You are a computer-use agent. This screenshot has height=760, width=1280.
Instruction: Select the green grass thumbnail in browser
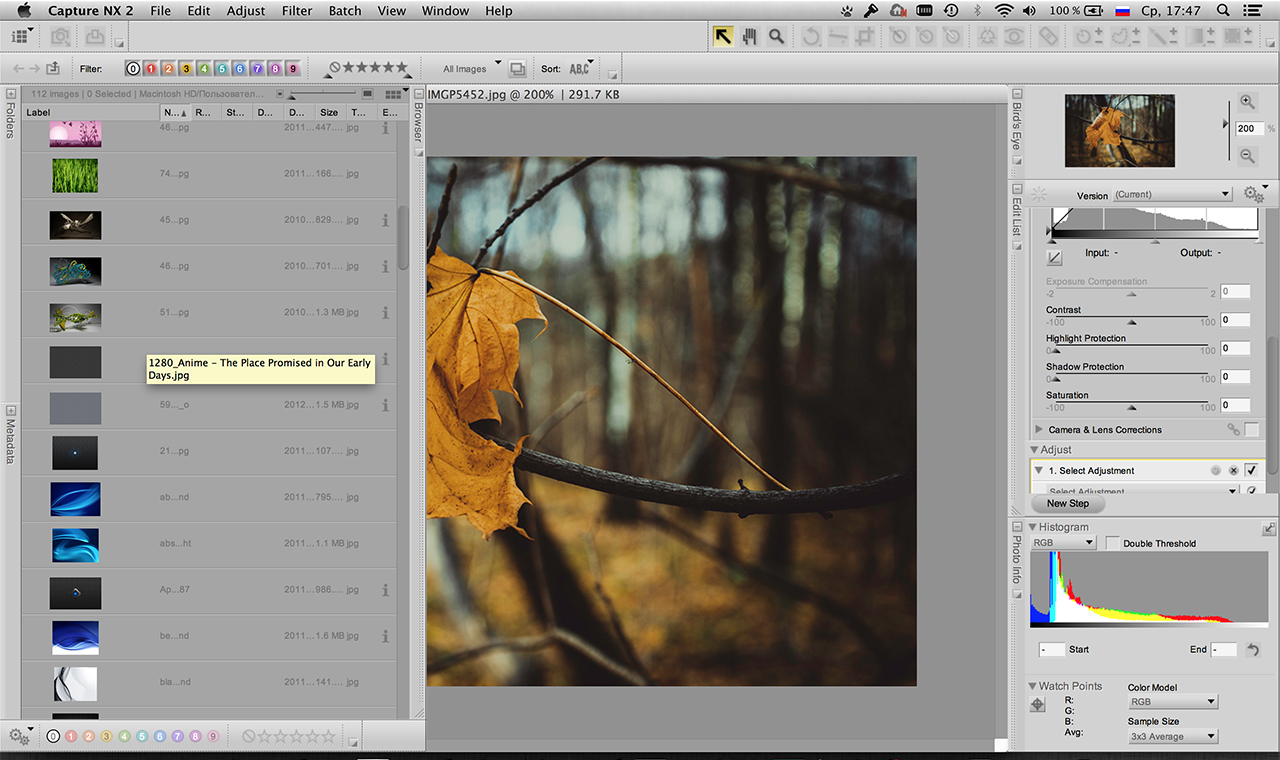pyautogui.click(x=75, y=176)
